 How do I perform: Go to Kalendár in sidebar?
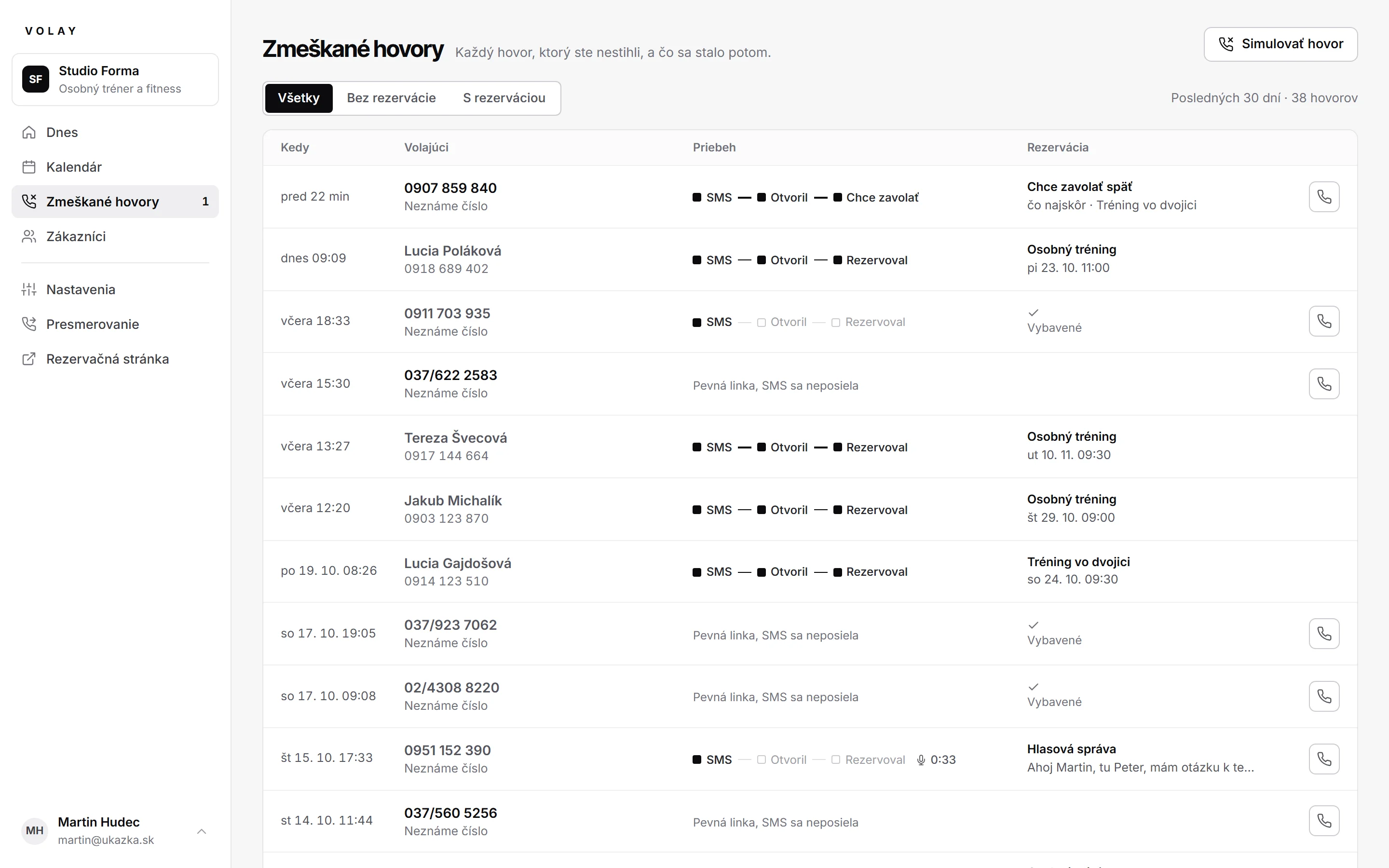click(115, 167)
